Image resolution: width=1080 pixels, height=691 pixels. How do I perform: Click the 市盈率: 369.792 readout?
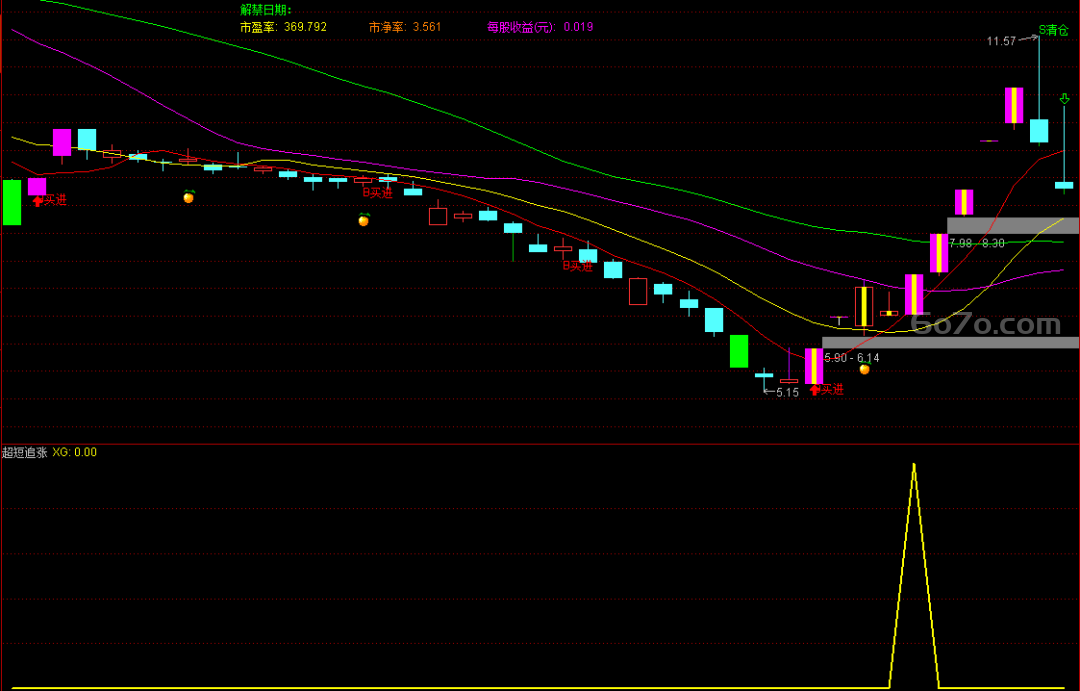tap(283, 27)
